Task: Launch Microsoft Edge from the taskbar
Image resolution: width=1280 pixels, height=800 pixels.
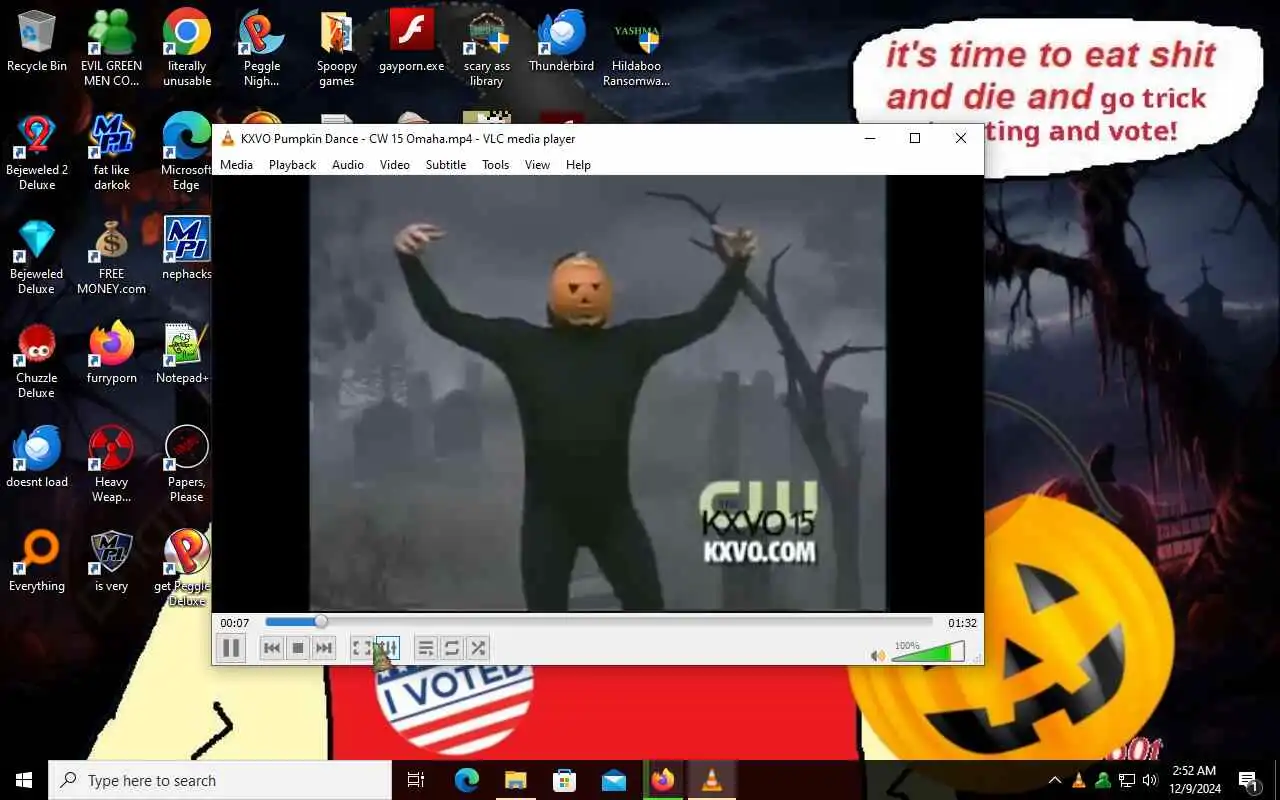Action: point(466,780)
